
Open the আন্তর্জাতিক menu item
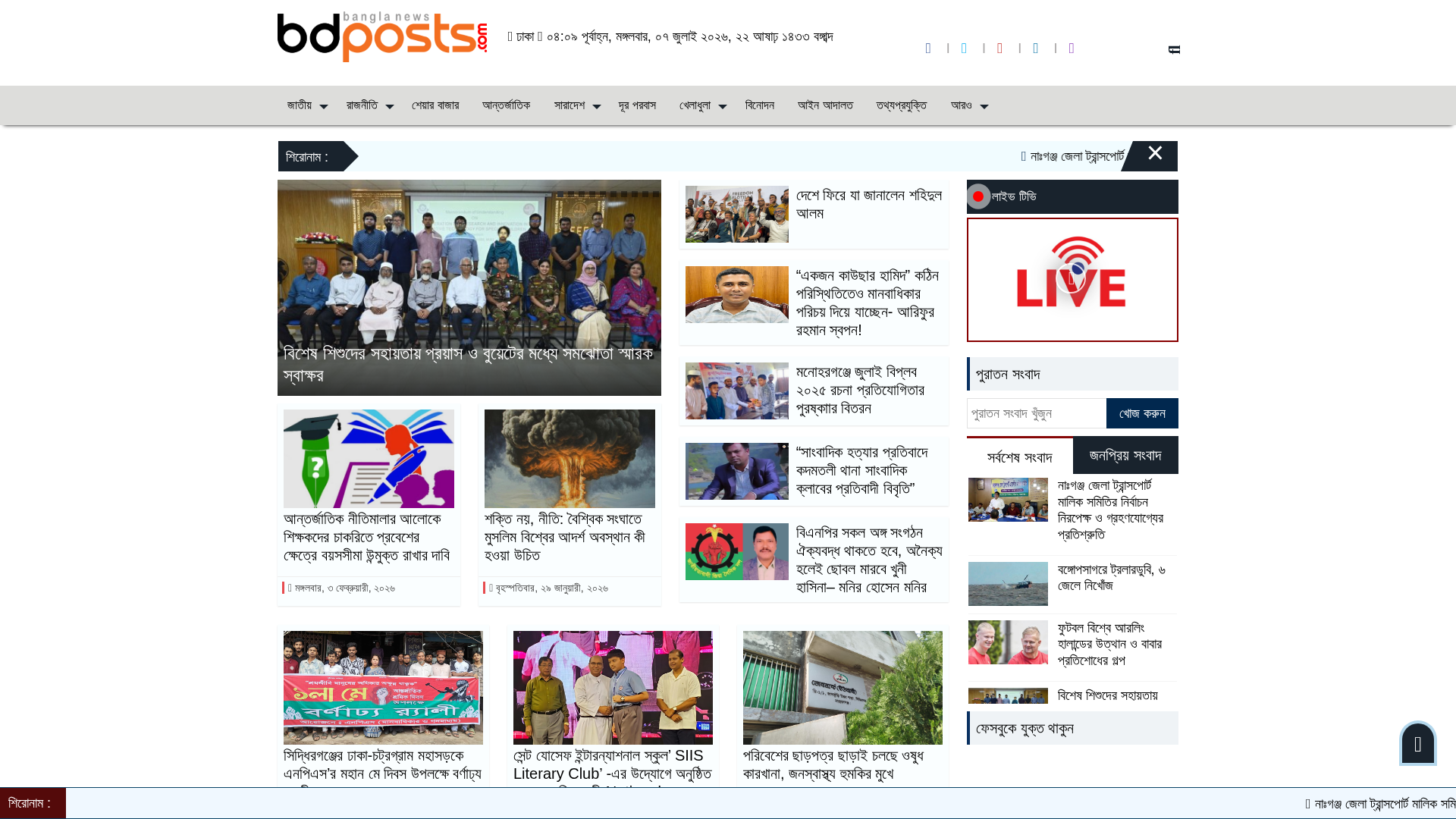pos(506,105)
